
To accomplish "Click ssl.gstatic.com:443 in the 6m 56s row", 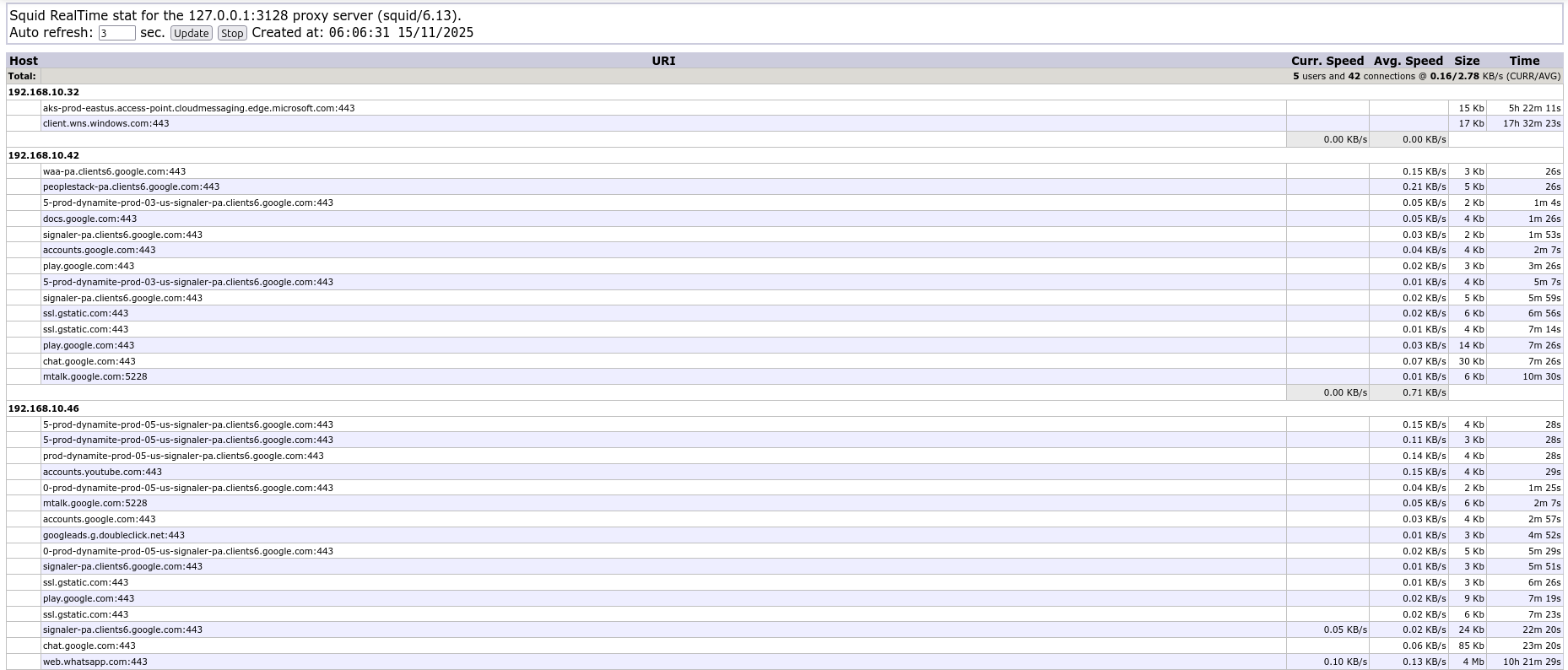I will click(85, 313).
